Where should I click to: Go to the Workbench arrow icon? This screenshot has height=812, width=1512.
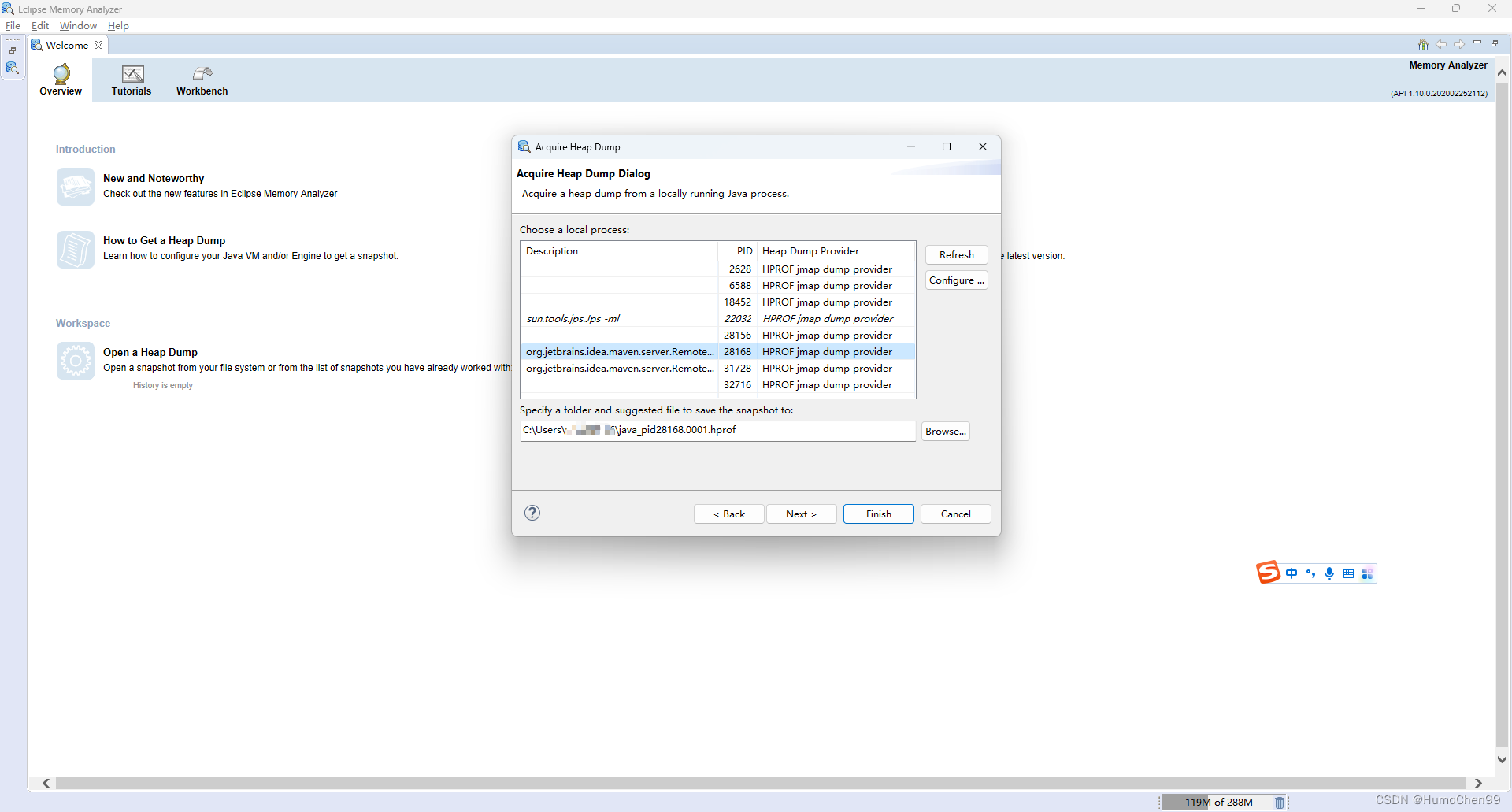pos(203,74)
